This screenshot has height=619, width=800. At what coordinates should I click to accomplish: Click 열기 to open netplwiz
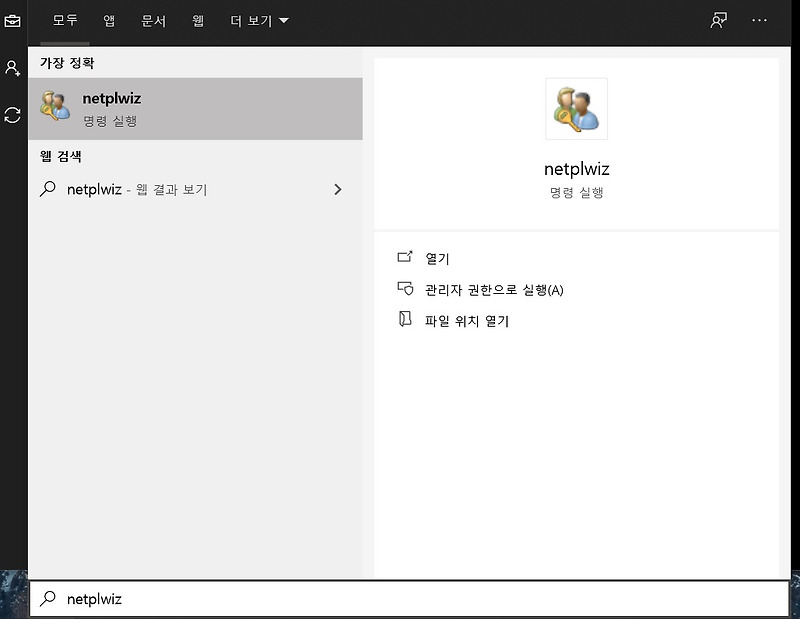point(437,258)
